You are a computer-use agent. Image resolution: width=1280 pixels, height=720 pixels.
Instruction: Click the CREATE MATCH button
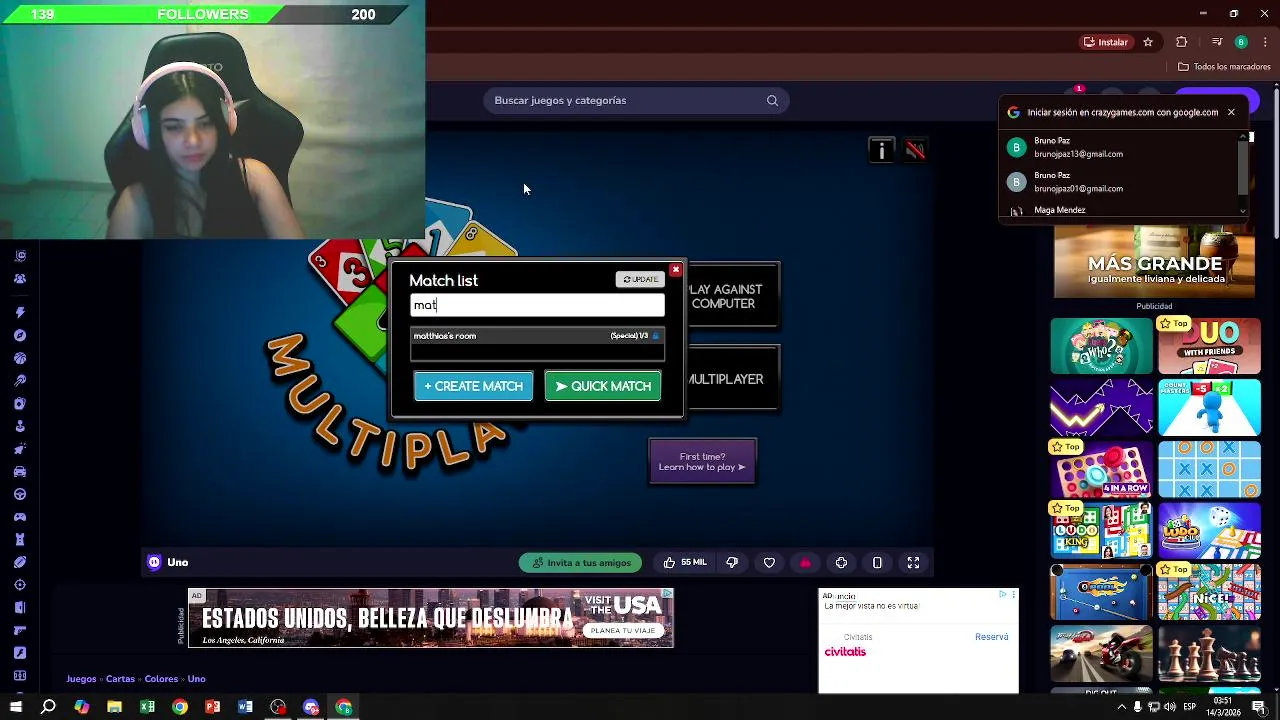[x=473, y=386]
